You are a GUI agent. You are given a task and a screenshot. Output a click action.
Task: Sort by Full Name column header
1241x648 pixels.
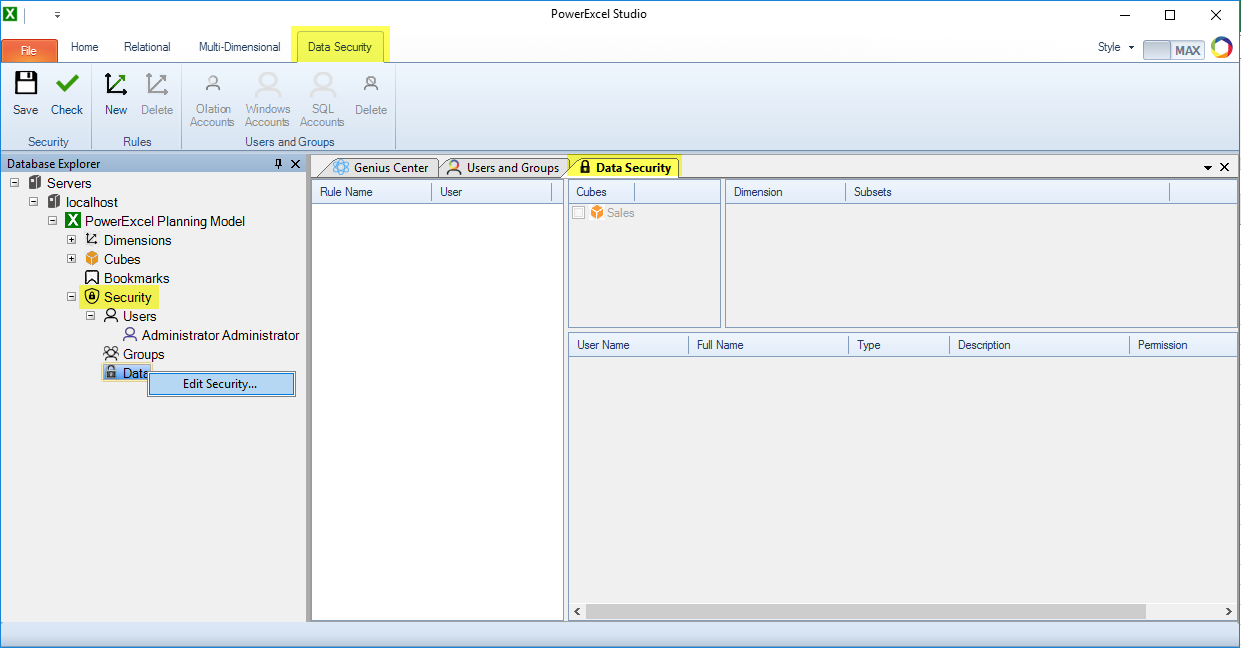pyautogui.click(x=769, y=345)
